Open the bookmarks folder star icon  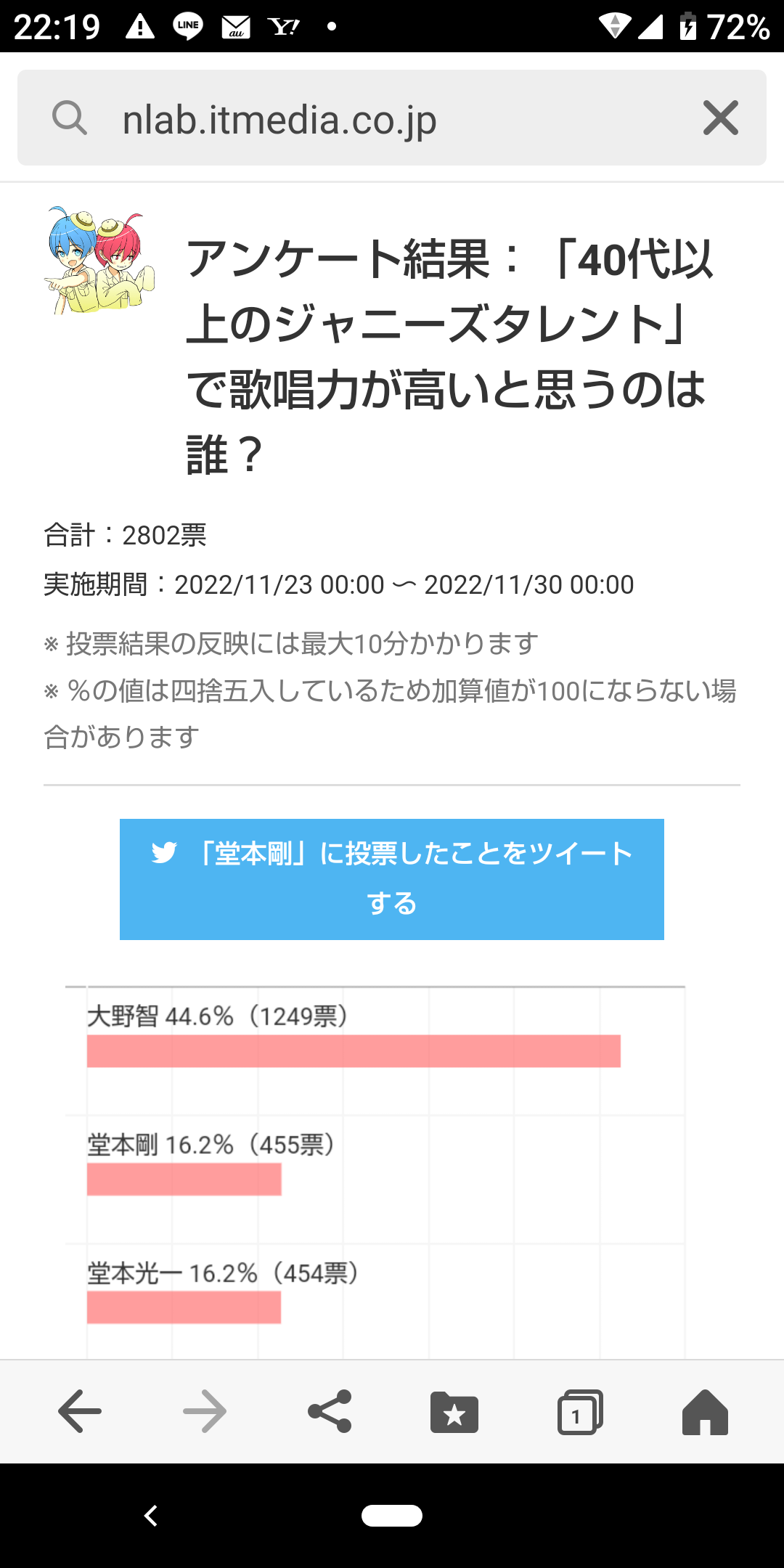tap(454, 1412)
